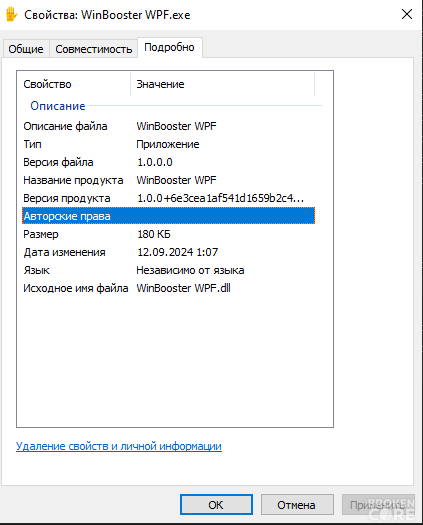Click the value 12.09.2024 1:07
The height and width of the screenshot is (525, 423).
click(178, 252)
